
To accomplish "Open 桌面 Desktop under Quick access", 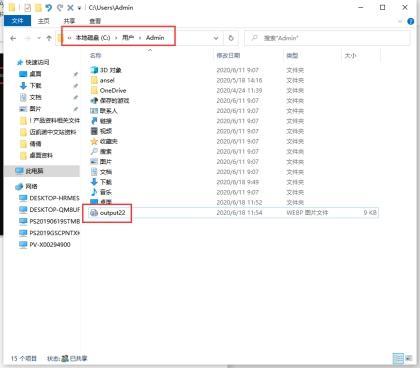I will pyautogui.click(x=35, y=74).
